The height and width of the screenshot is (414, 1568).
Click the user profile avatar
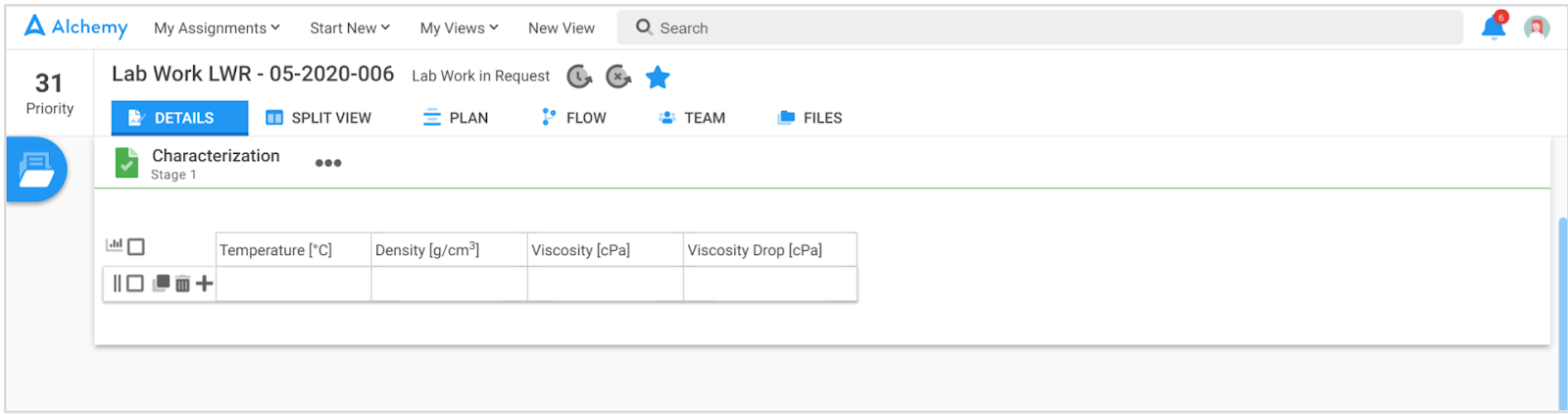[x=1537, y=27]
